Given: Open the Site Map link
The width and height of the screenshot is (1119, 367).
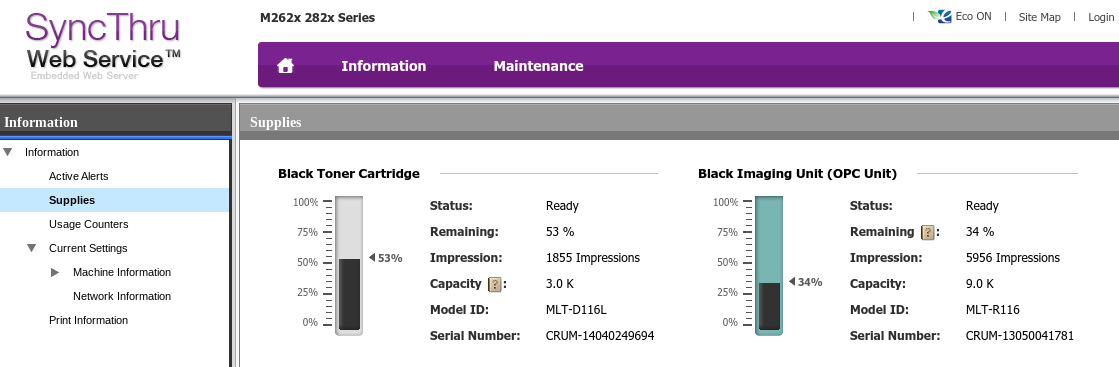Looking at the screenshot, I should 1039,17.
